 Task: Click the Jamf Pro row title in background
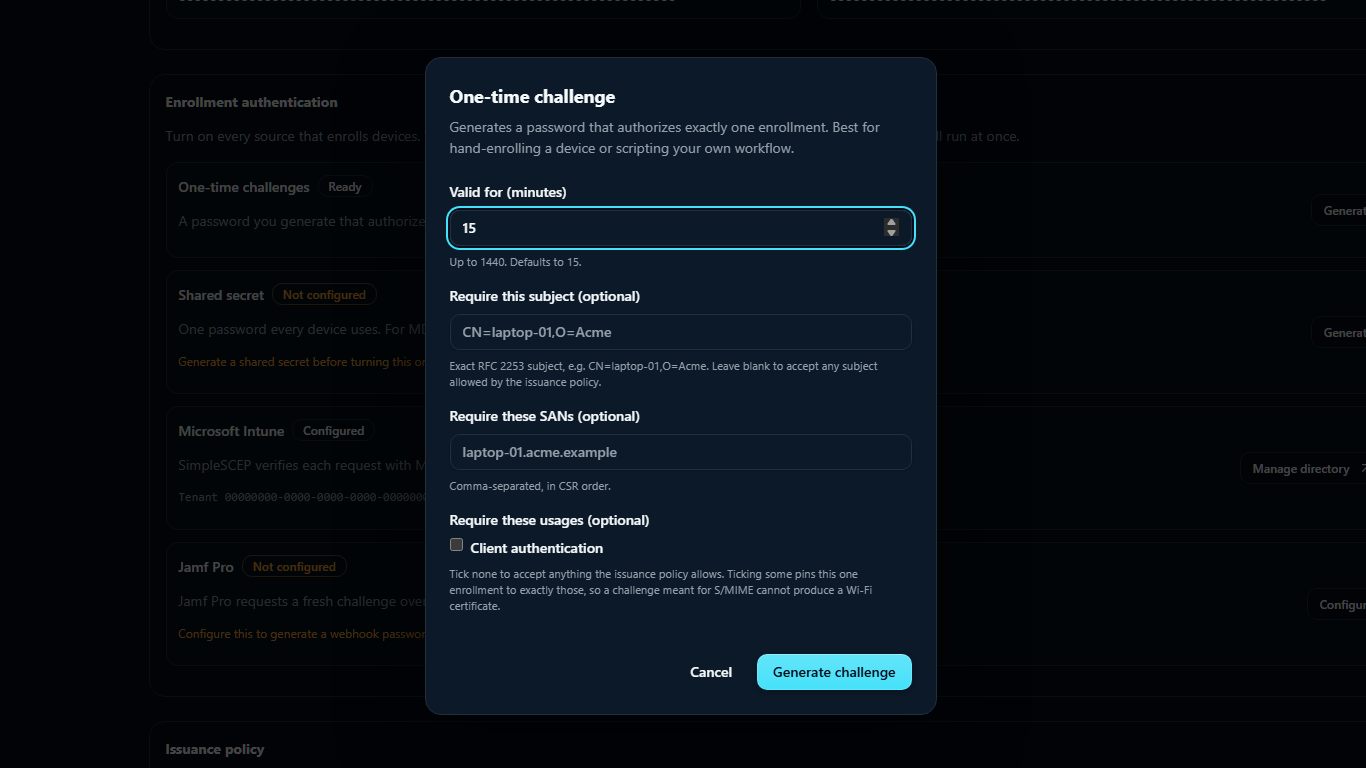point(206,567)
